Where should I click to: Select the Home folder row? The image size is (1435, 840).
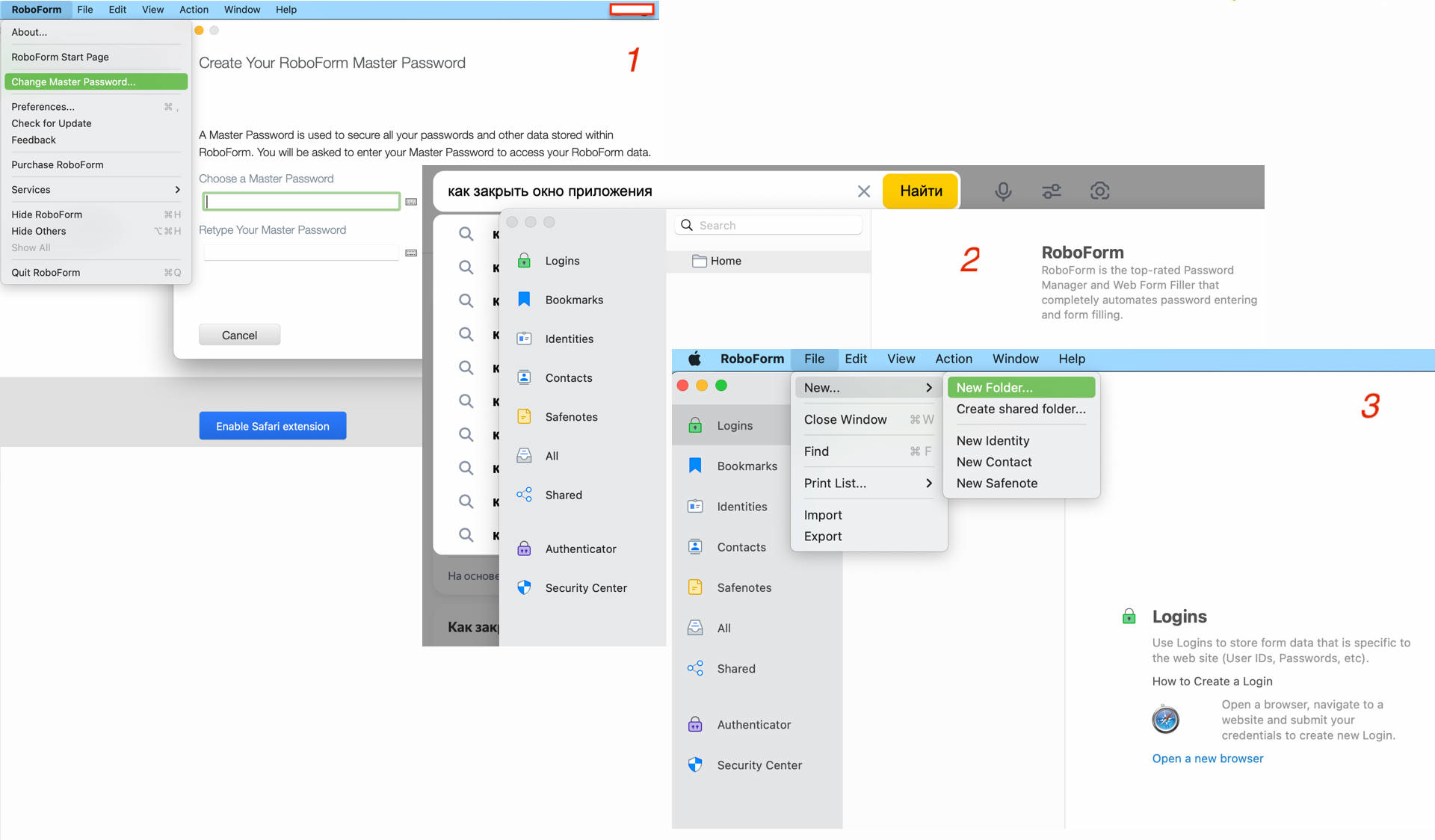[768, 261]
